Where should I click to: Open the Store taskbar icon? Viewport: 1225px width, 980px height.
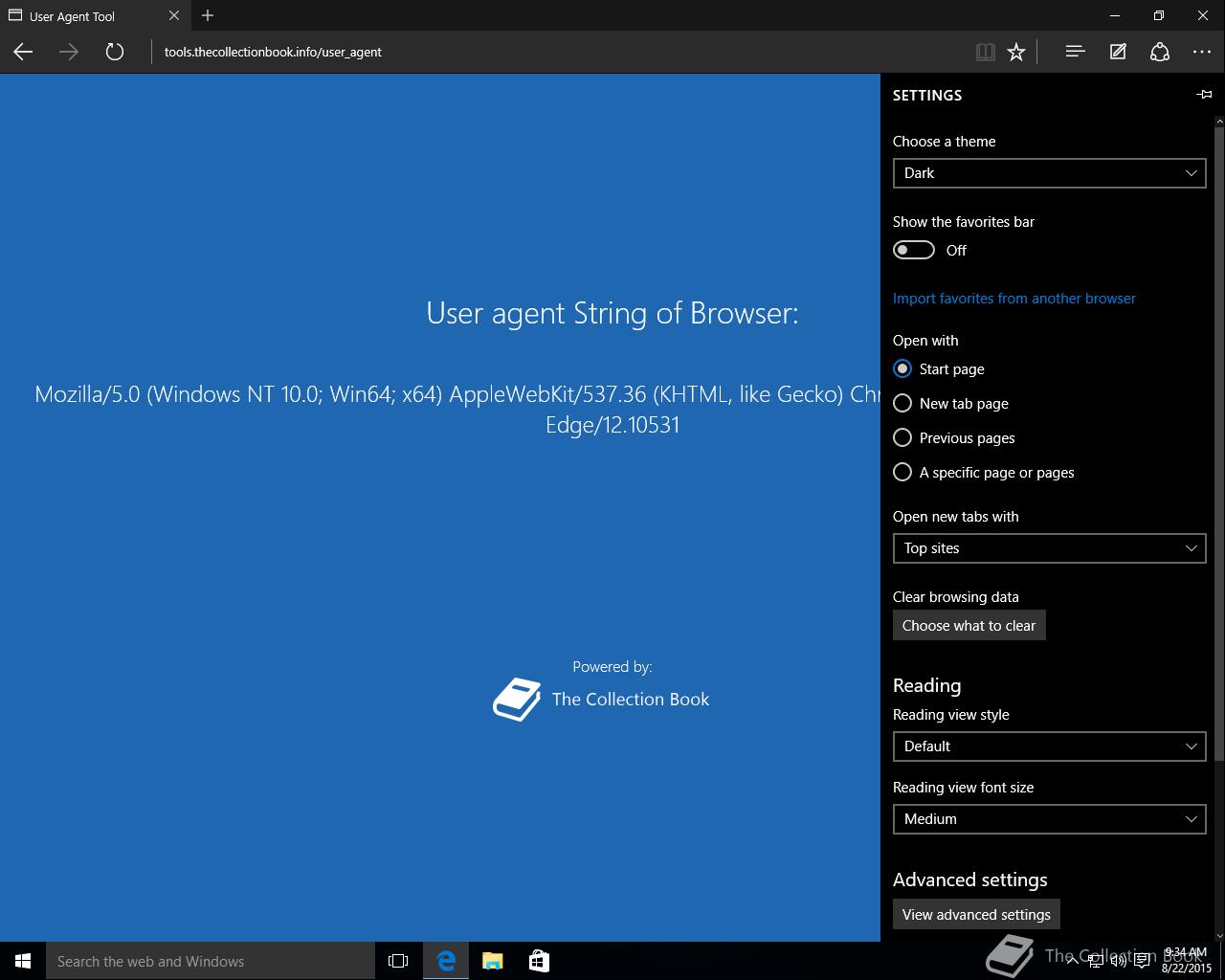[x=539, y=961]
